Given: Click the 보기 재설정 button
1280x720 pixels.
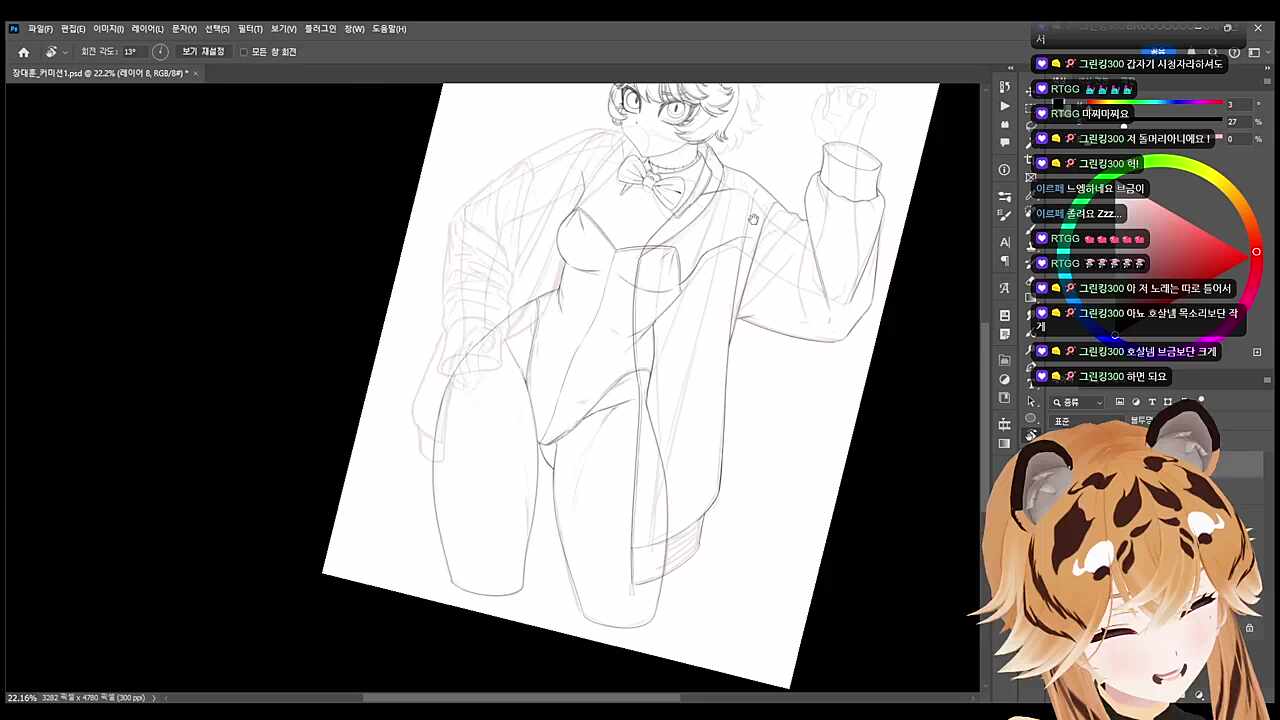Looking at the screenshot, I should [203, 52].
